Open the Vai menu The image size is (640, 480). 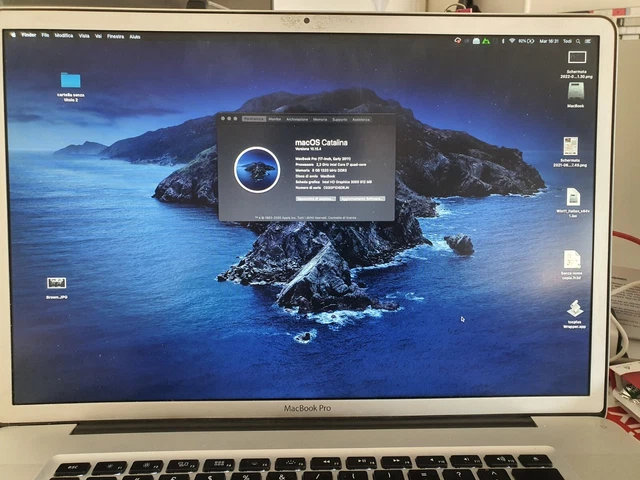click(98, 36)
